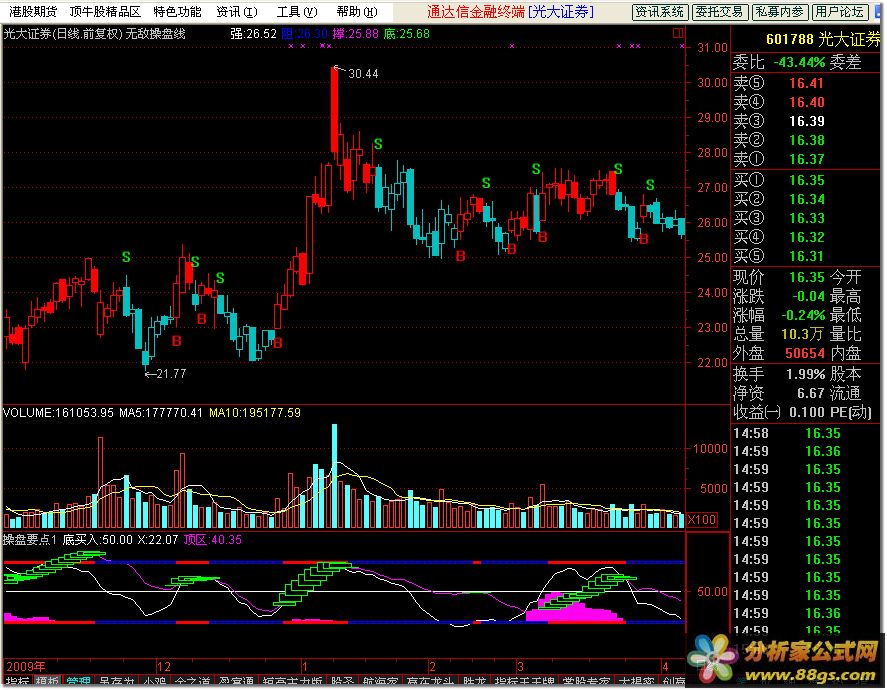Open the 帮助(H) menu
This screenshot has height=690, width=887.
(x=357, y=11)
